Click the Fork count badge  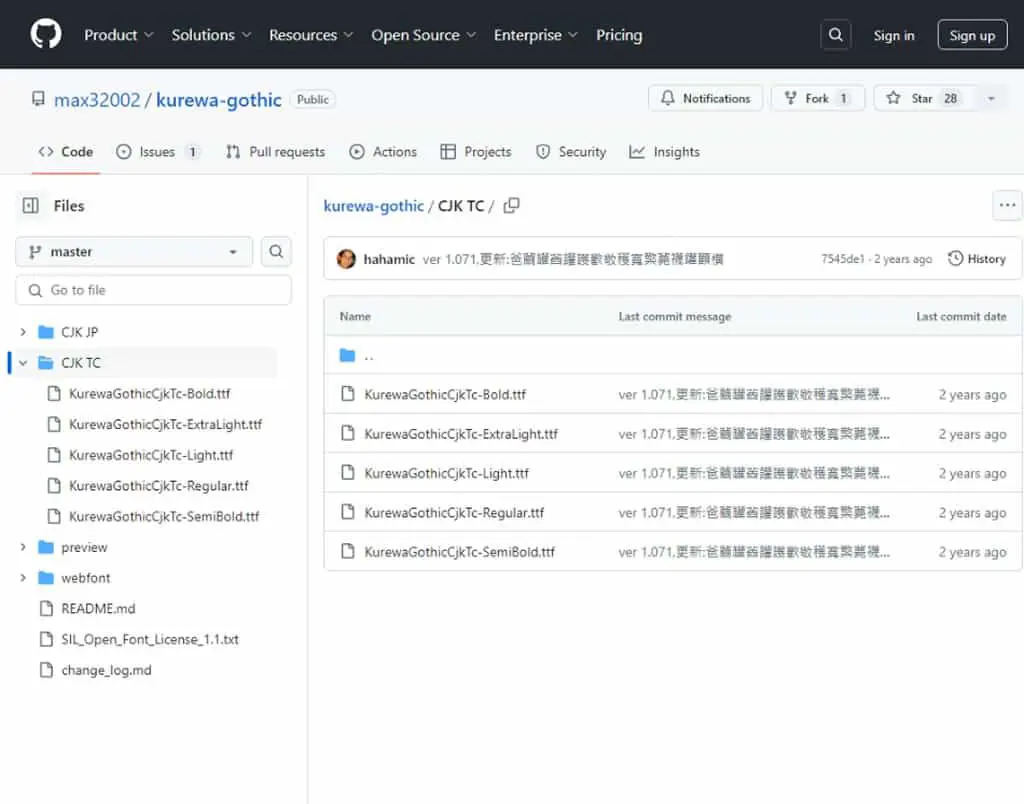tap(843, 98)
